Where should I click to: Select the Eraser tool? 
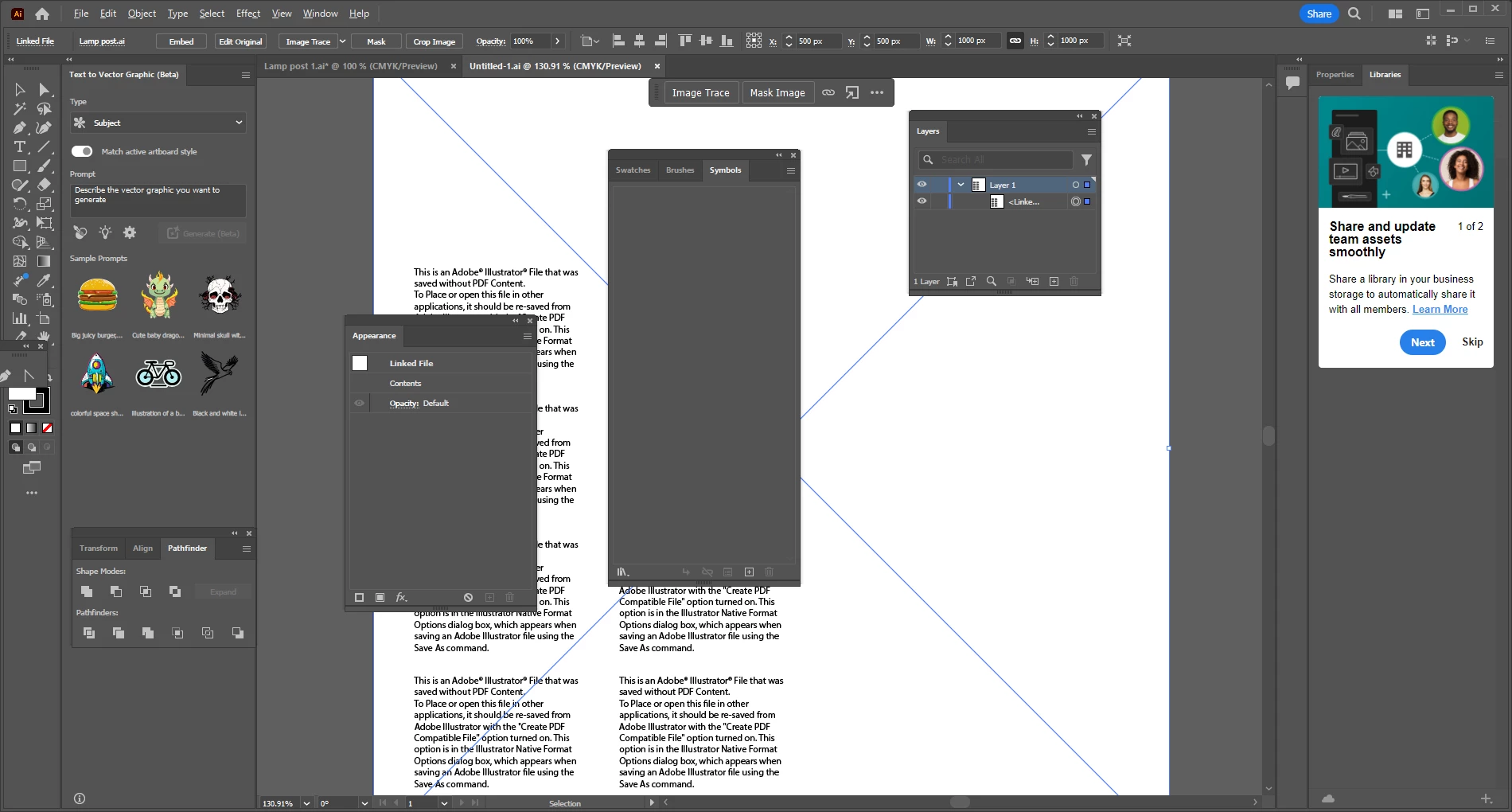click(x=45, y=185)
